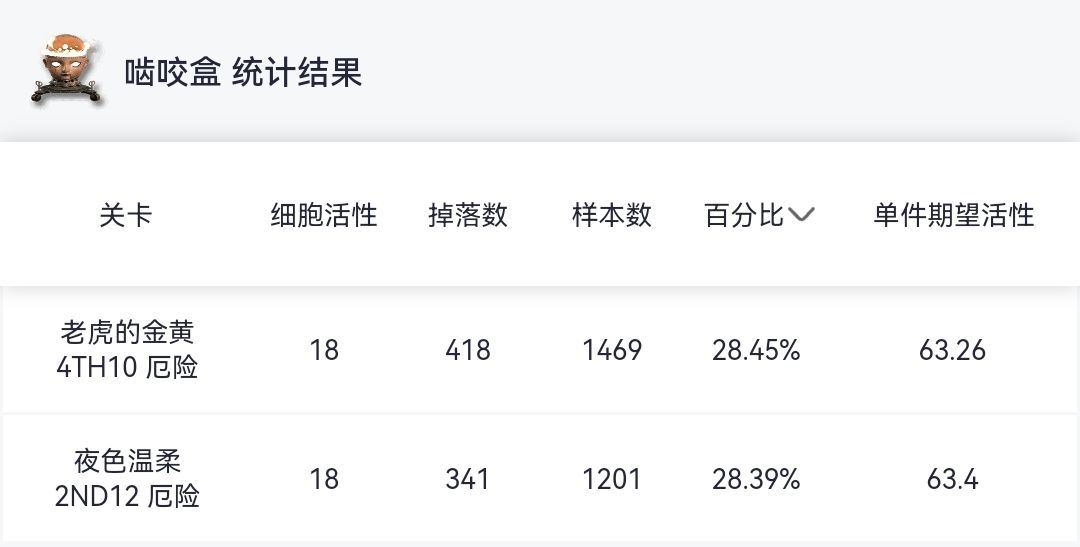
Task: Sort by the 关卡 column header
Action: (126, 215)
